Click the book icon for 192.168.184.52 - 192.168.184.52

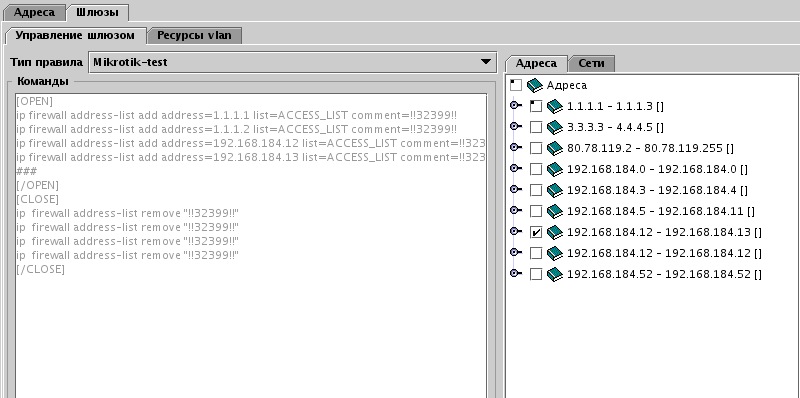(x=555, y=274)
